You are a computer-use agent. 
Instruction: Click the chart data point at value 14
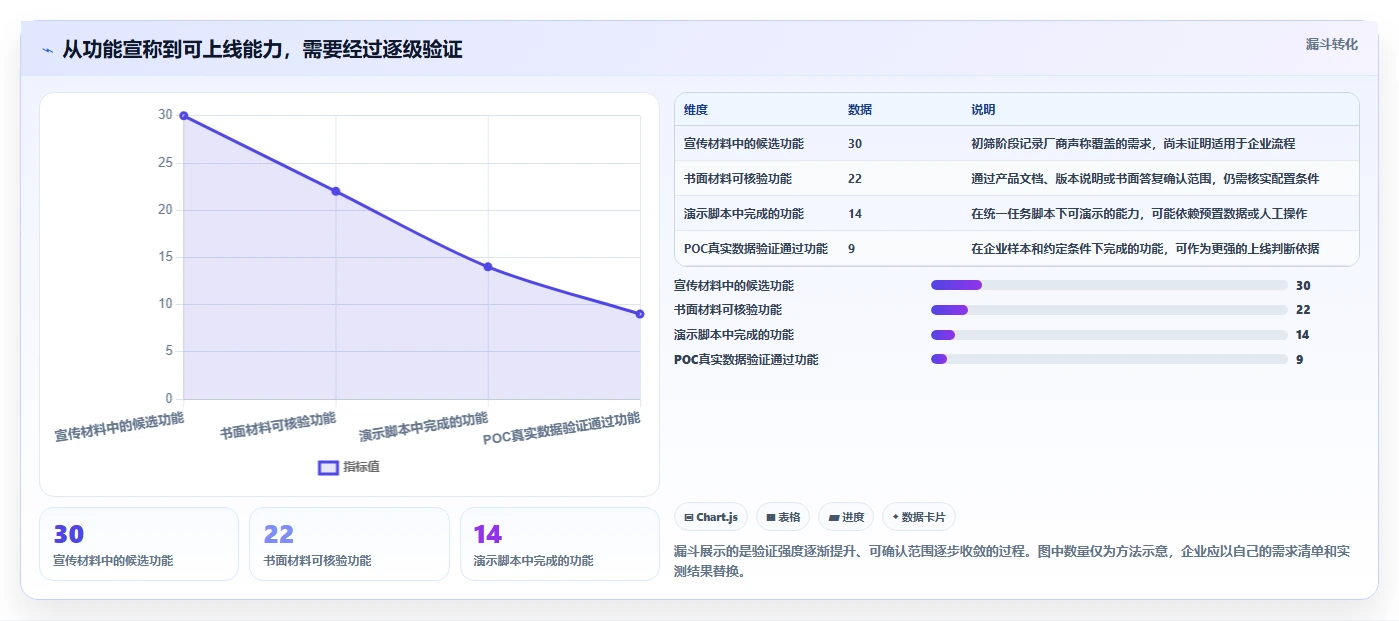(488, 267)
